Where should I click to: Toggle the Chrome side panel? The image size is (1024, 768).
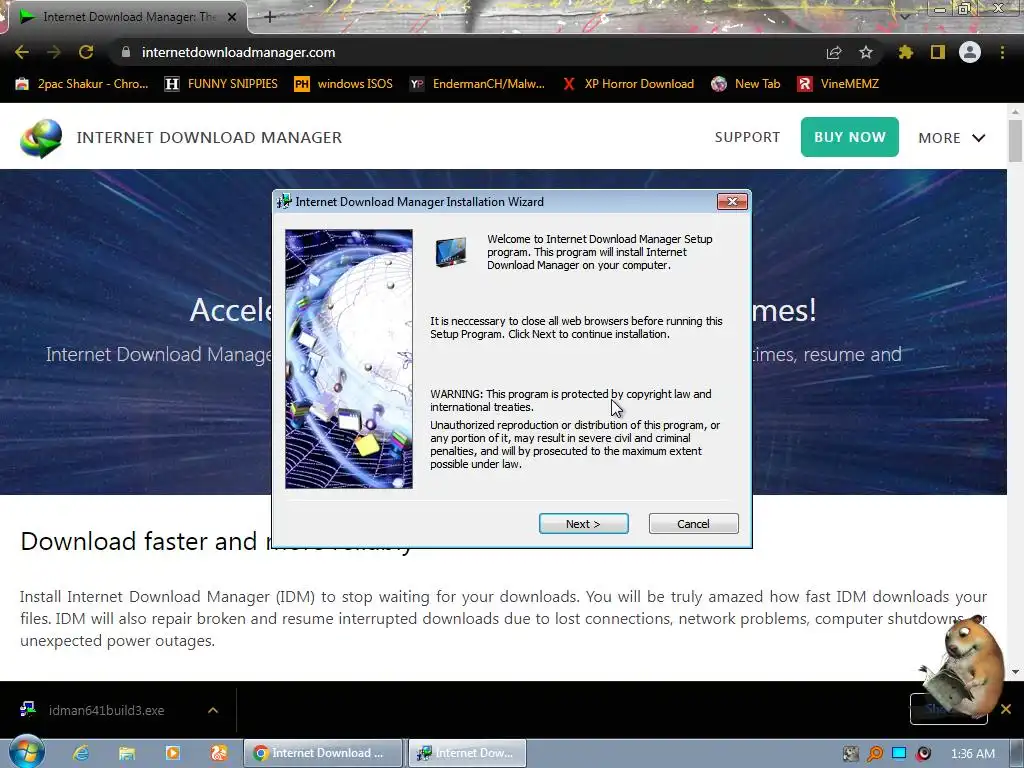tap(938, 52)
